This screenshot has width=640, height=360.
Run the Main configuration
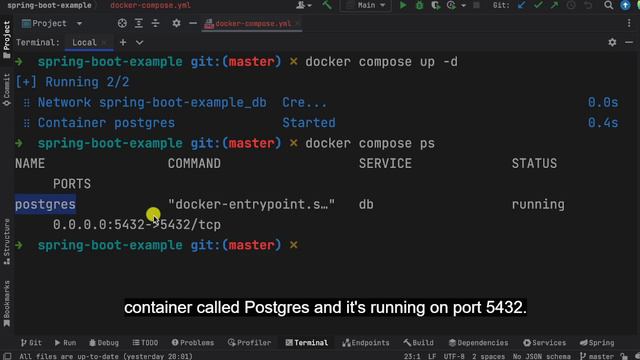[403, 5]
